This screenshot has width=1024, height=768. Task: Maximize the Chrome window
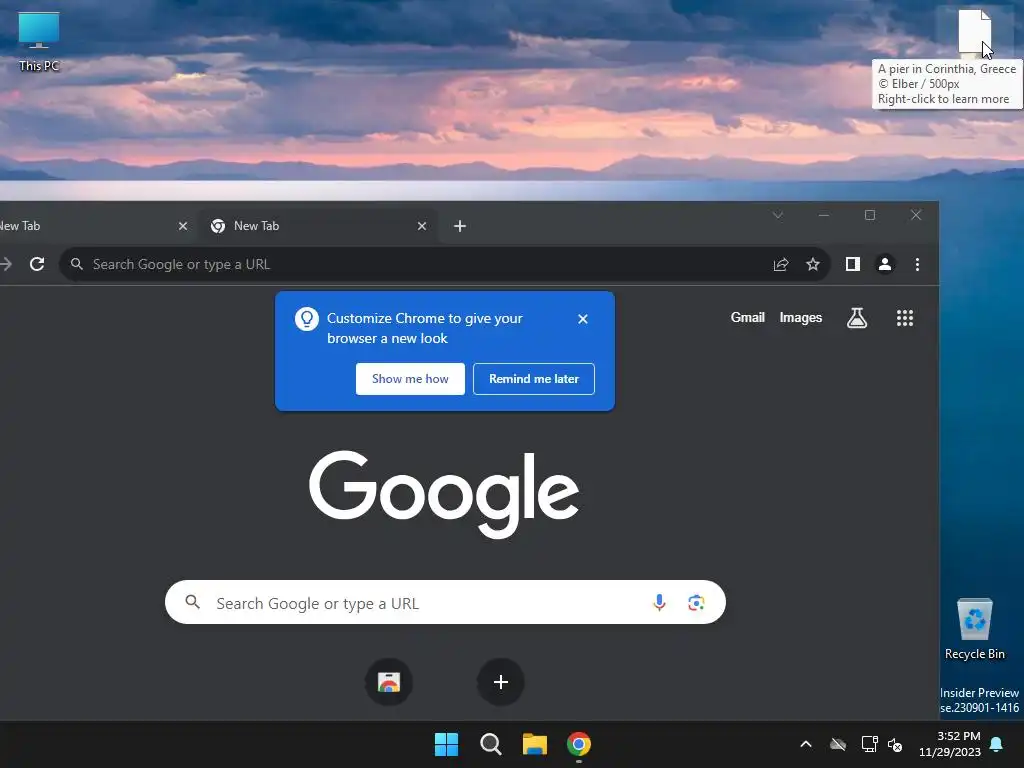pos(870,215)
